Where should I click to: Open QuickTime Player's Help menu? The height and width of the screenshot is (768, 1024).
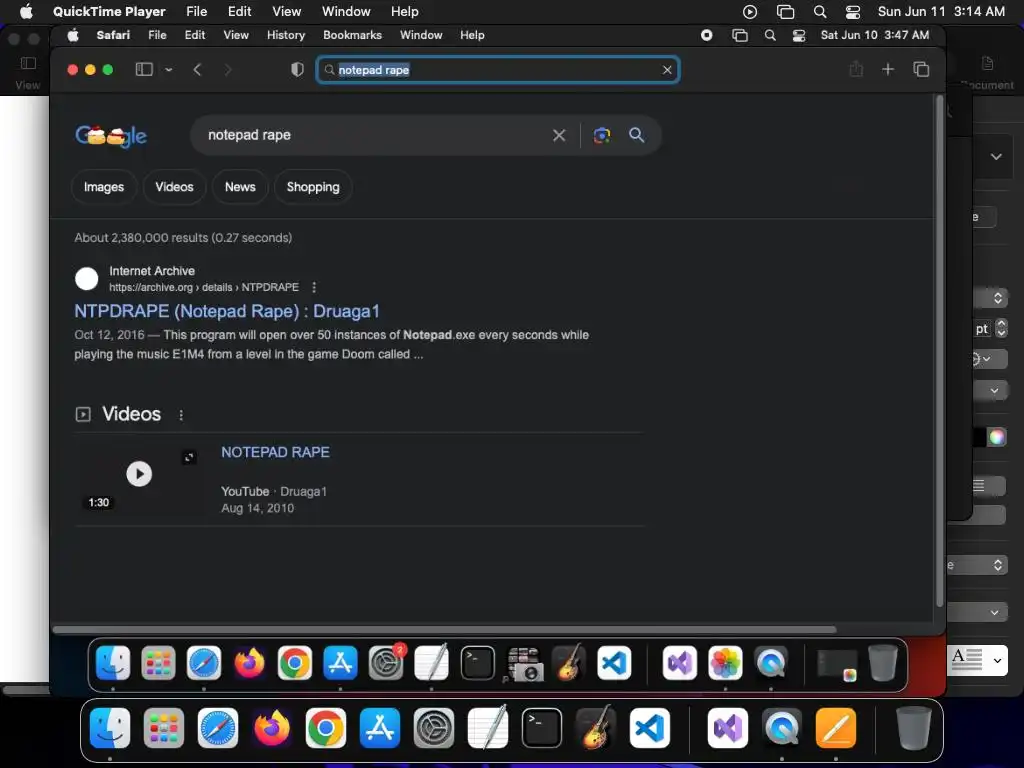click(x=405, y=12)
